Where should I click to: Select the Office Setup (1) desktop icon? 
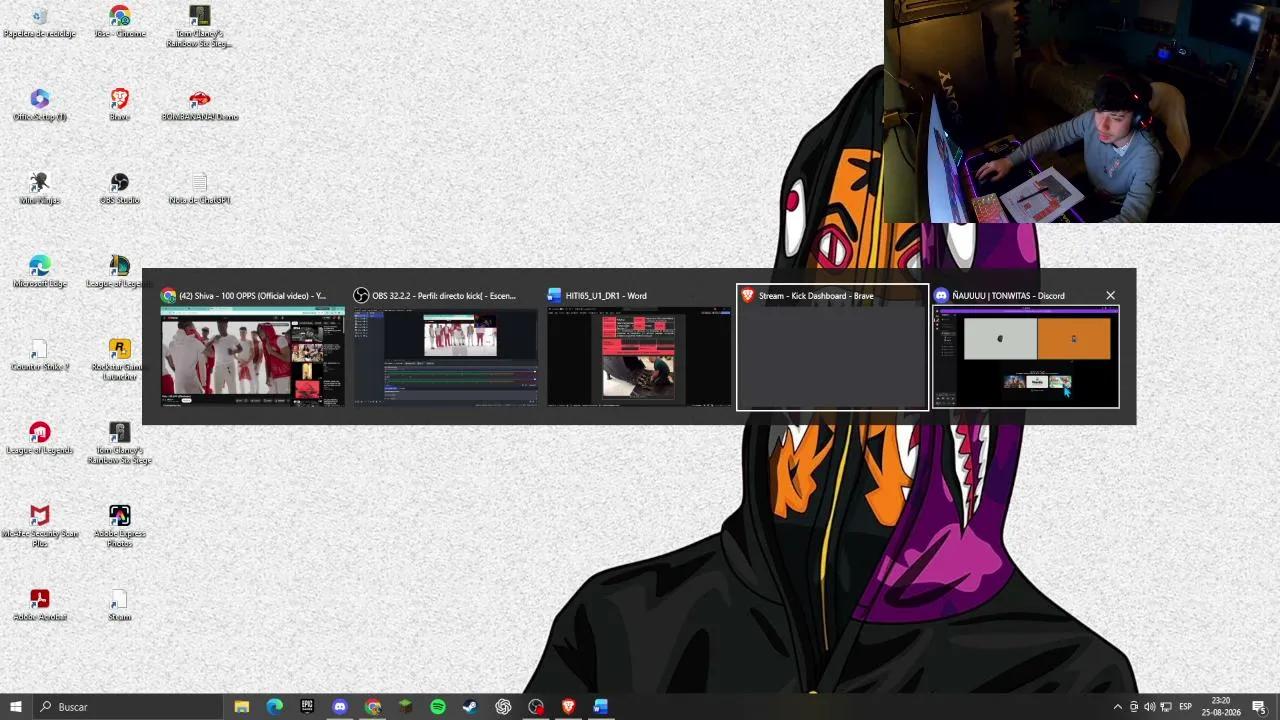click(x=40, y=105)
